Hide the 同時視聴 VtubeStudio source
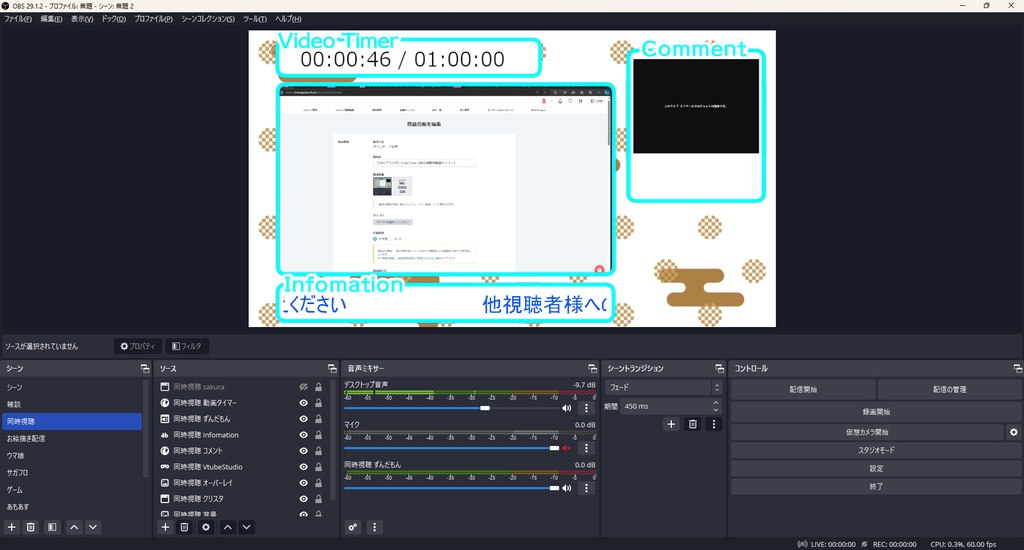Viewport: 1024px width, 550px height. click(x=303, y=467)
